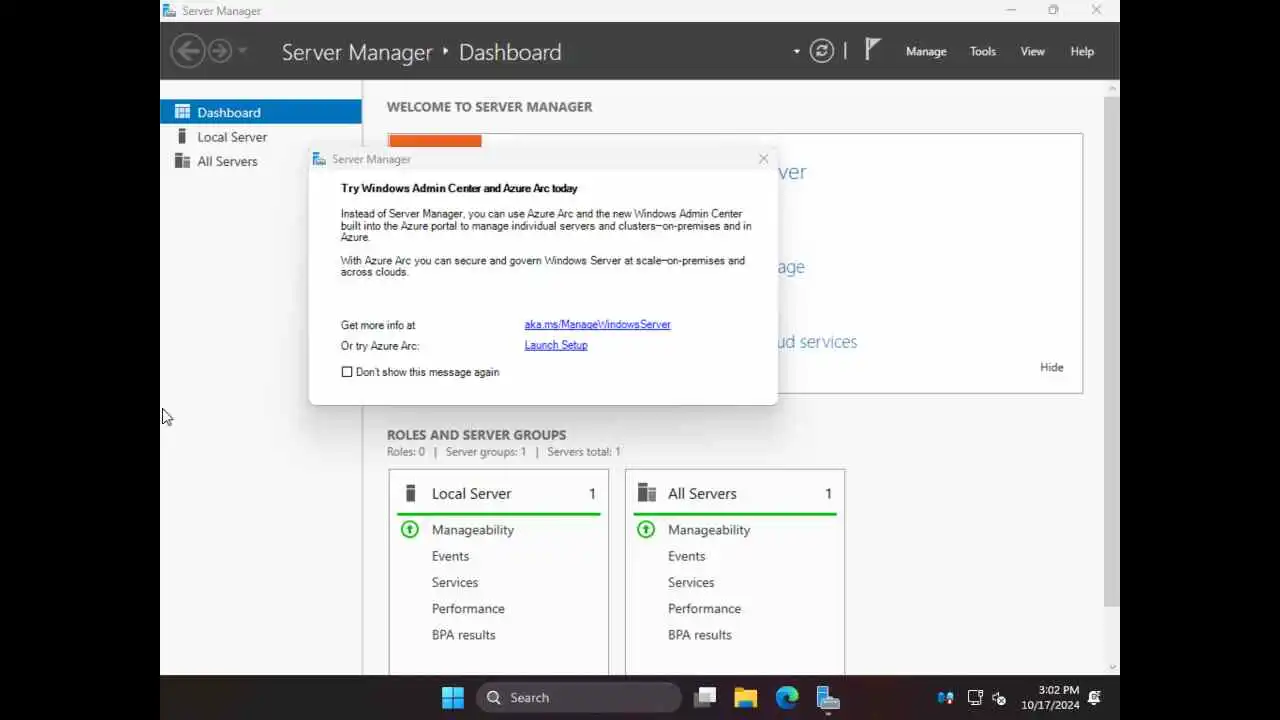Open the notifications flag icon
1280x720 pixels.
click(x=872, y=49)
